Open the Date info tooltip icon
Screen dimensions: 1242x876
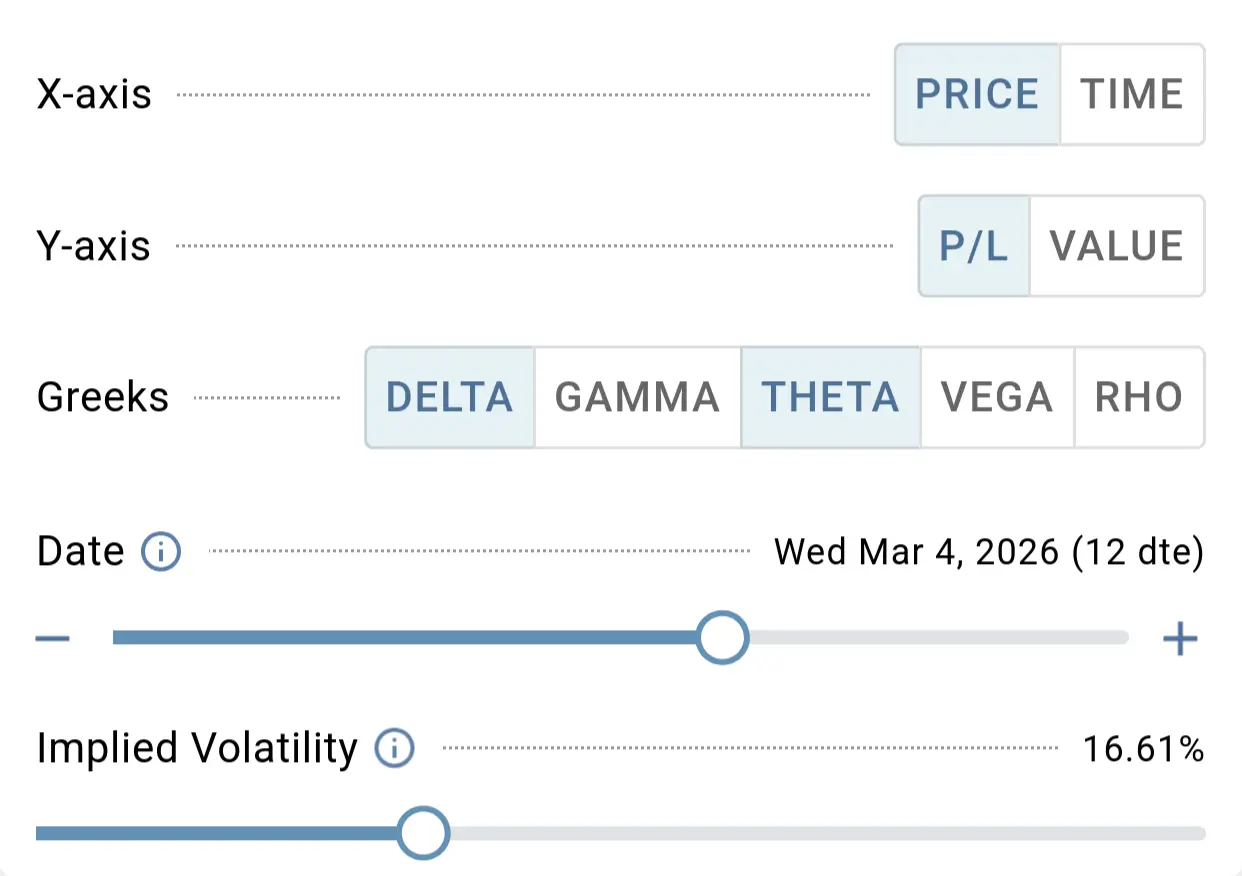tap(159, 551)
